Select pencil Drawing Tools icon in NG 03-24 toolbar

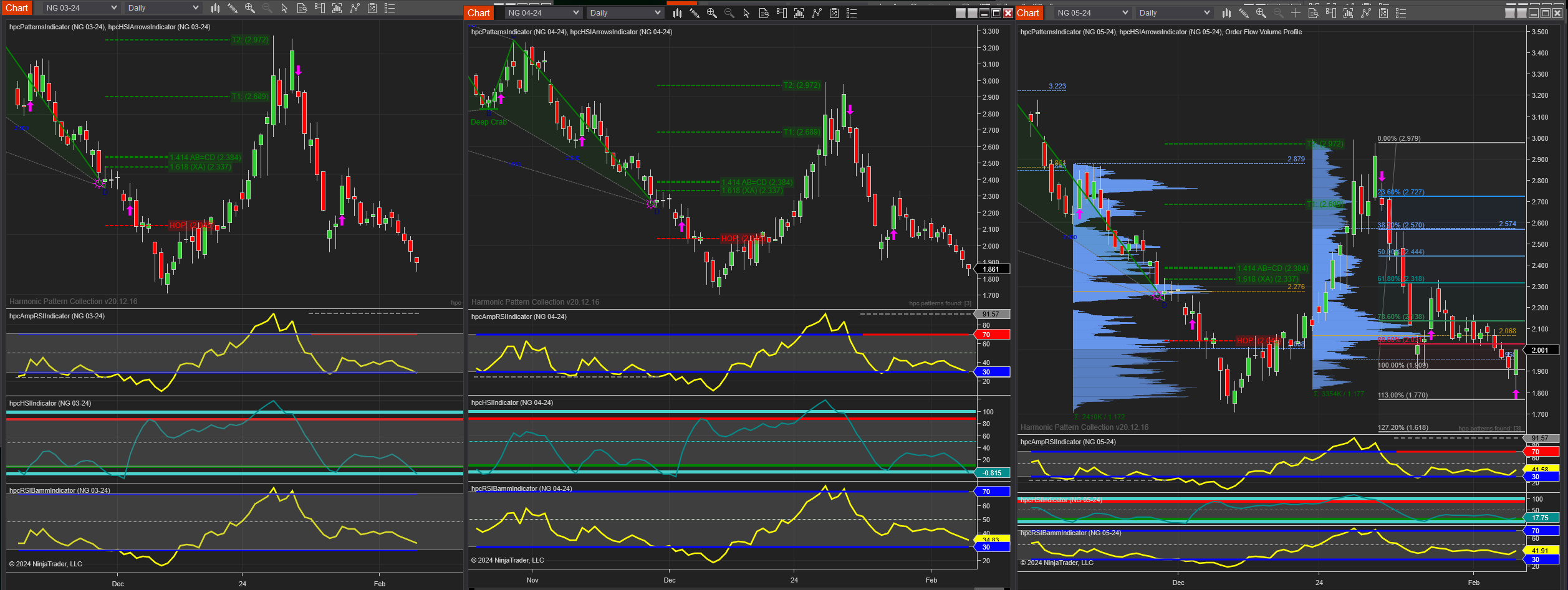click(233, 8)
